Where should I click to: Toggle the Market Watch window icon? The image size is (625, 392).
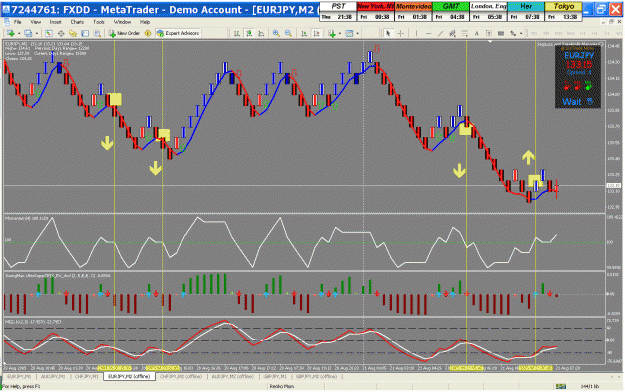(x=49, y=33)
